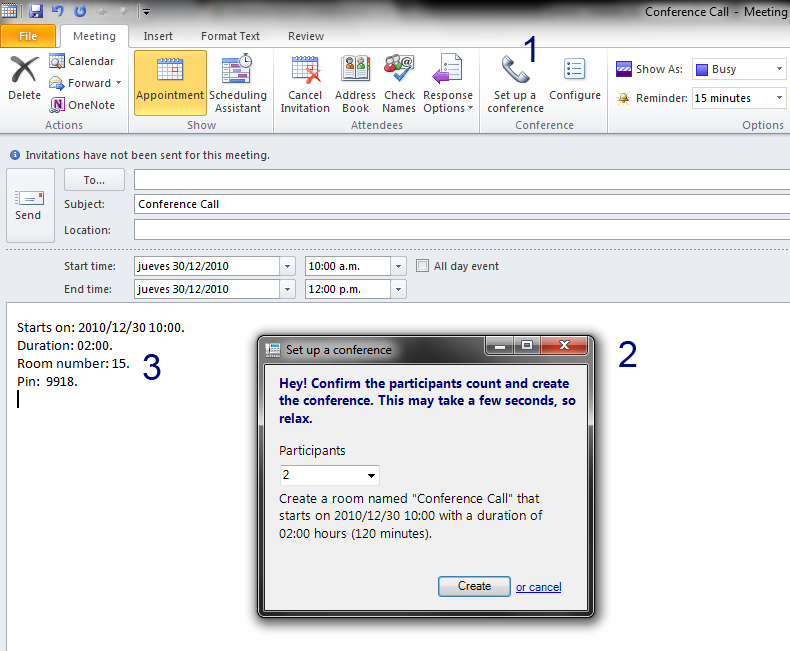
Task: Click the Delete meeting icon
Action: click(x=24, y=70)
